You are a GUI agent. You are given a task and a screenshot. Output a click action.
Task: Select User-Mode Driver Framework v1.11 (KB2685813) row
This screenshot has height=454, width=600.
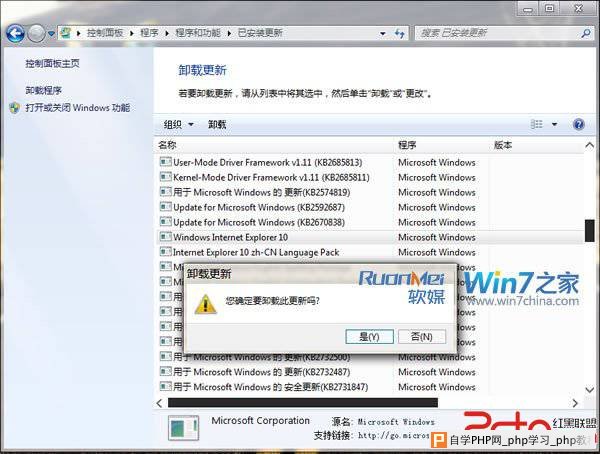pos(370,162)
